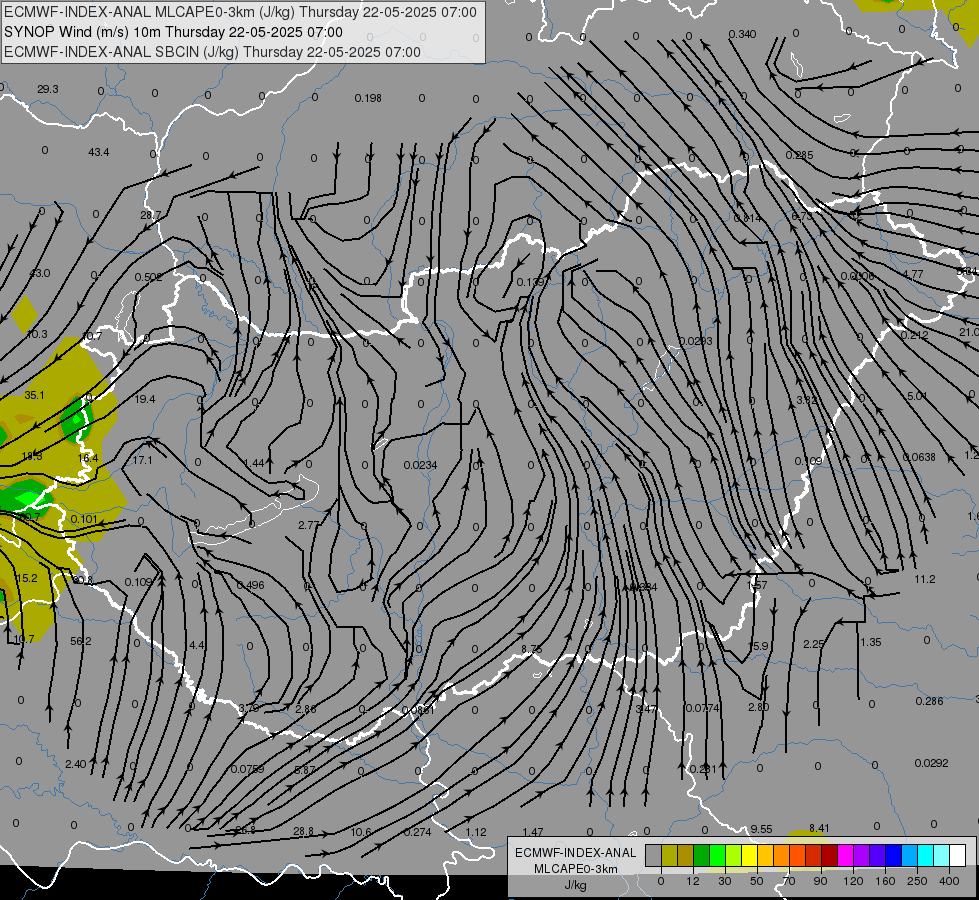Click the legend tick label '50'
Screen dimensions: 979x900
[757, 881]
